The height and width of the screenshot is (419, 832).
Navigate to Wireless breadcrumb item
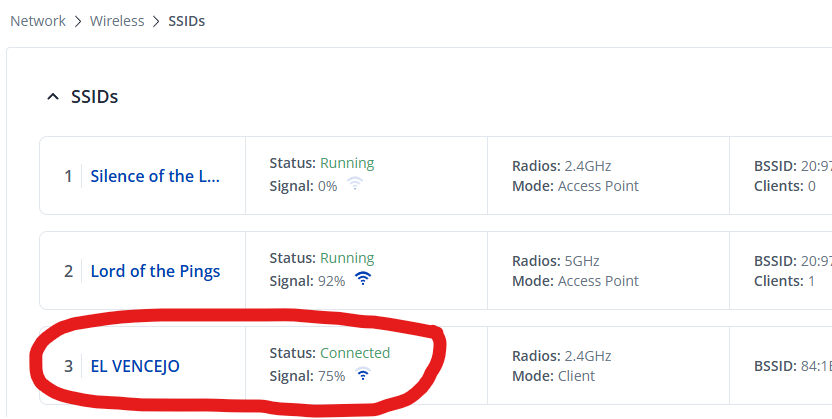117,20
